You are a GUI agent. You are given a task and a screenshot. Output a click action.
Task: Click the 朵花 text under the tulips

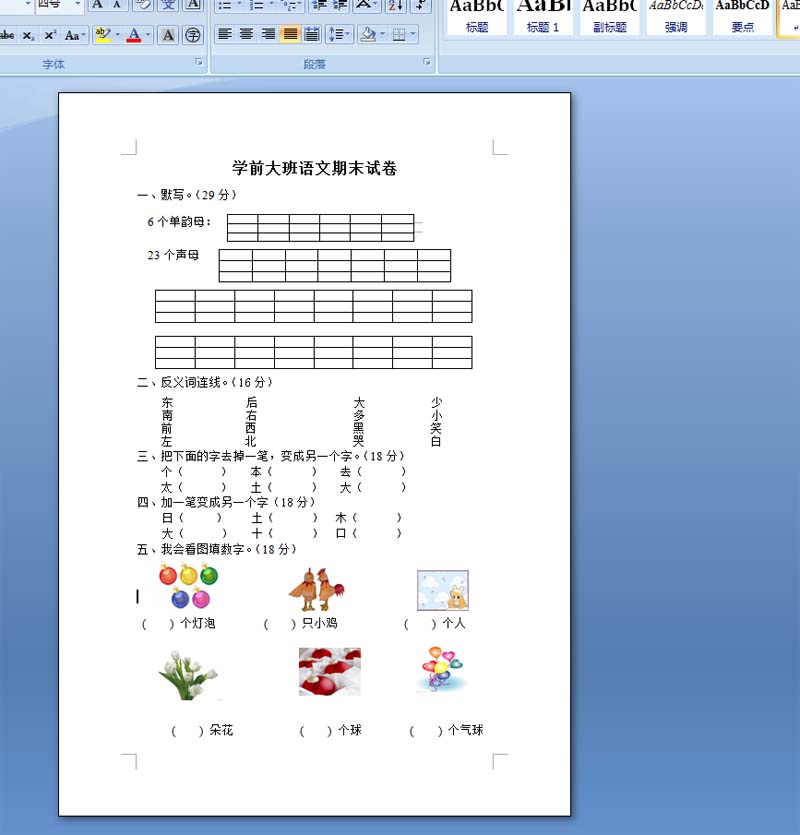[221, 730]
